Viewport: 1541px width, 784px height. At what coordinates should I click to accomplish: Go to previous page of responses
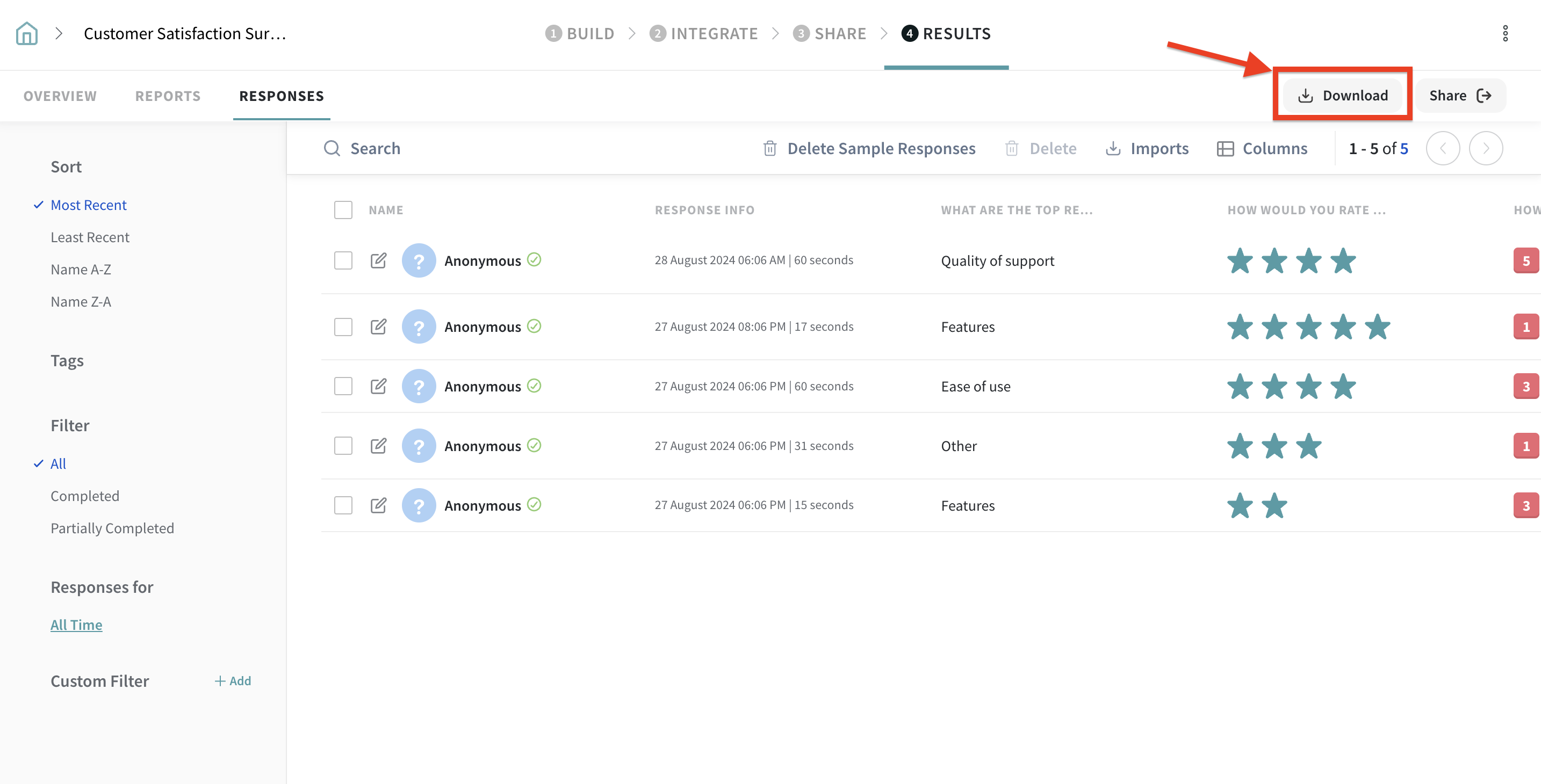[1443, 149]
